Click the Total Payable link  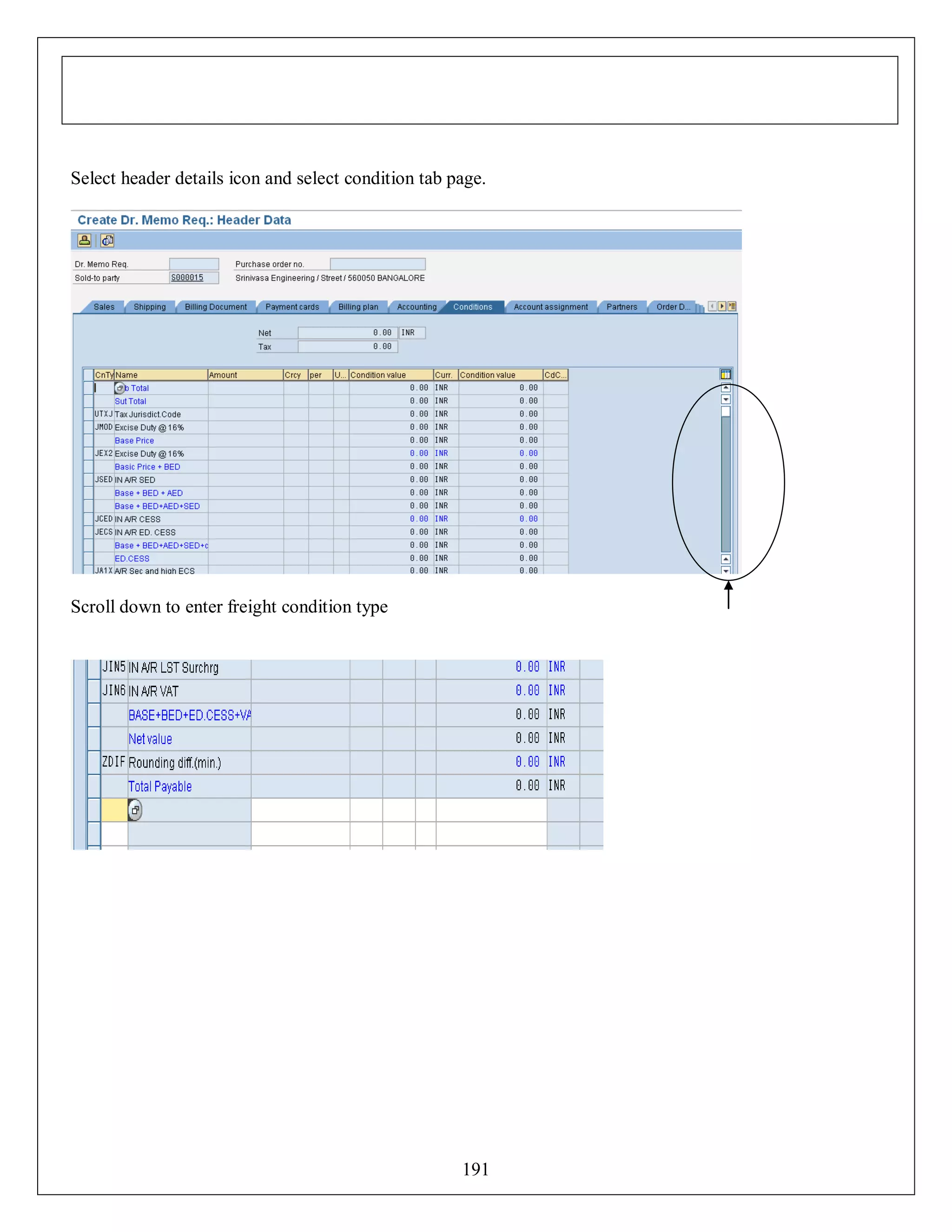click(159, 786)
